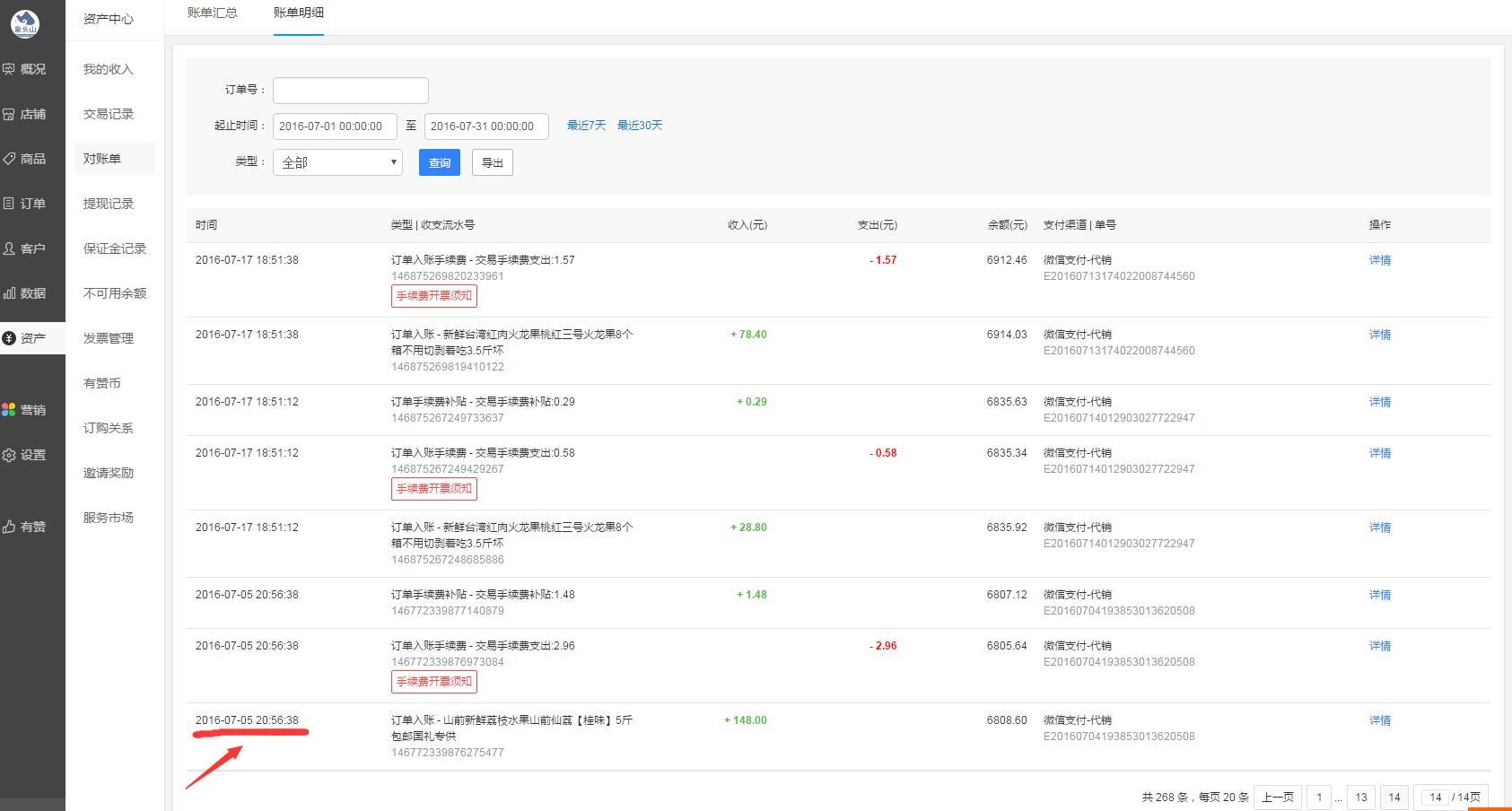This screenshot has width=1512, height=811.
Task: Expand the 类型 全部 dropdown
Action: click(337, 162)
